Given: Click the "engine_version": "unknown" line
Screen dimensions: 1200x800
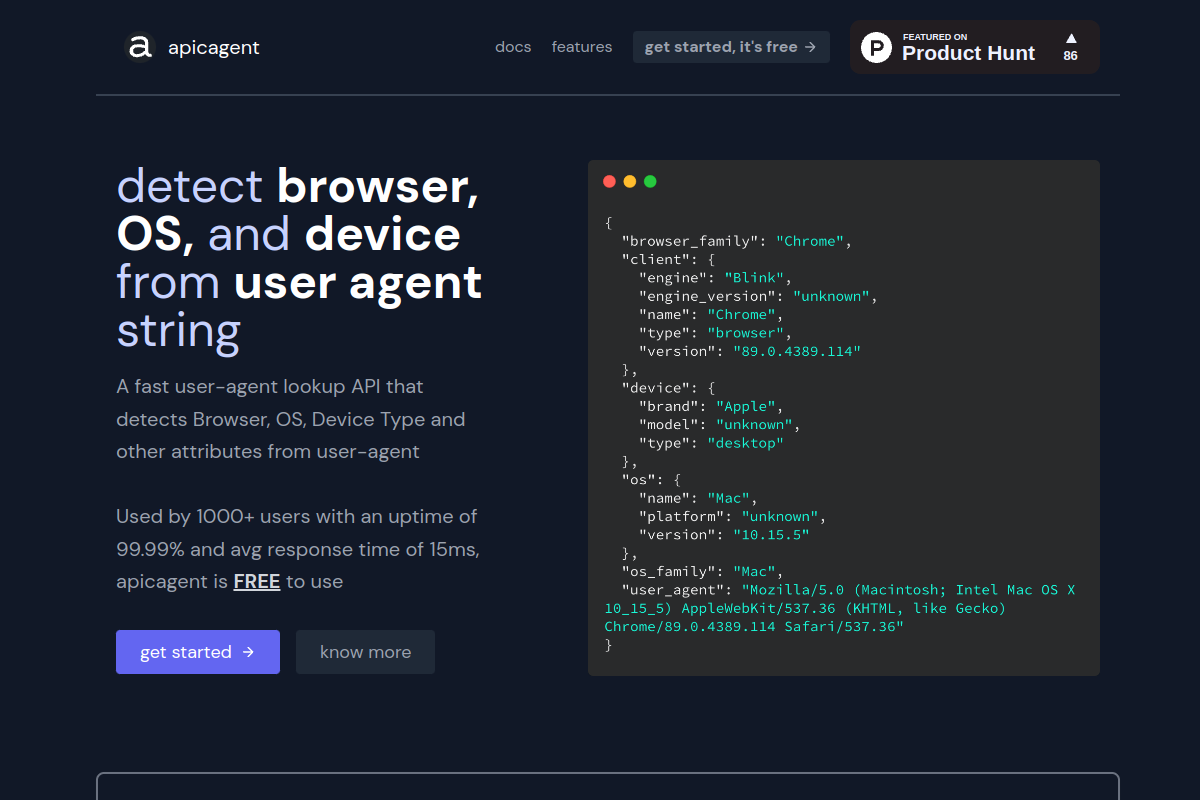Looking at the screenshot, I should tap(758, 296).
